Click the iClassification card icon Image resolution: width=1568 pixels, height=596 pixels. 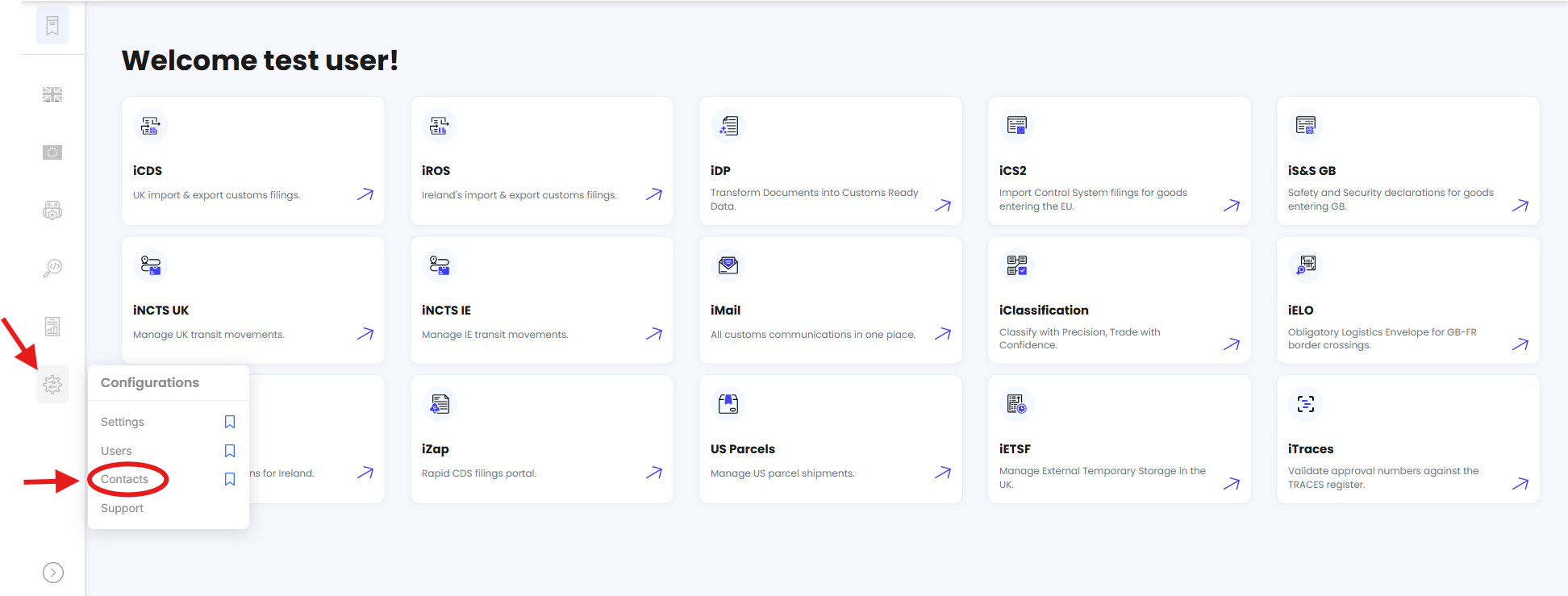tap(1017, 265)
